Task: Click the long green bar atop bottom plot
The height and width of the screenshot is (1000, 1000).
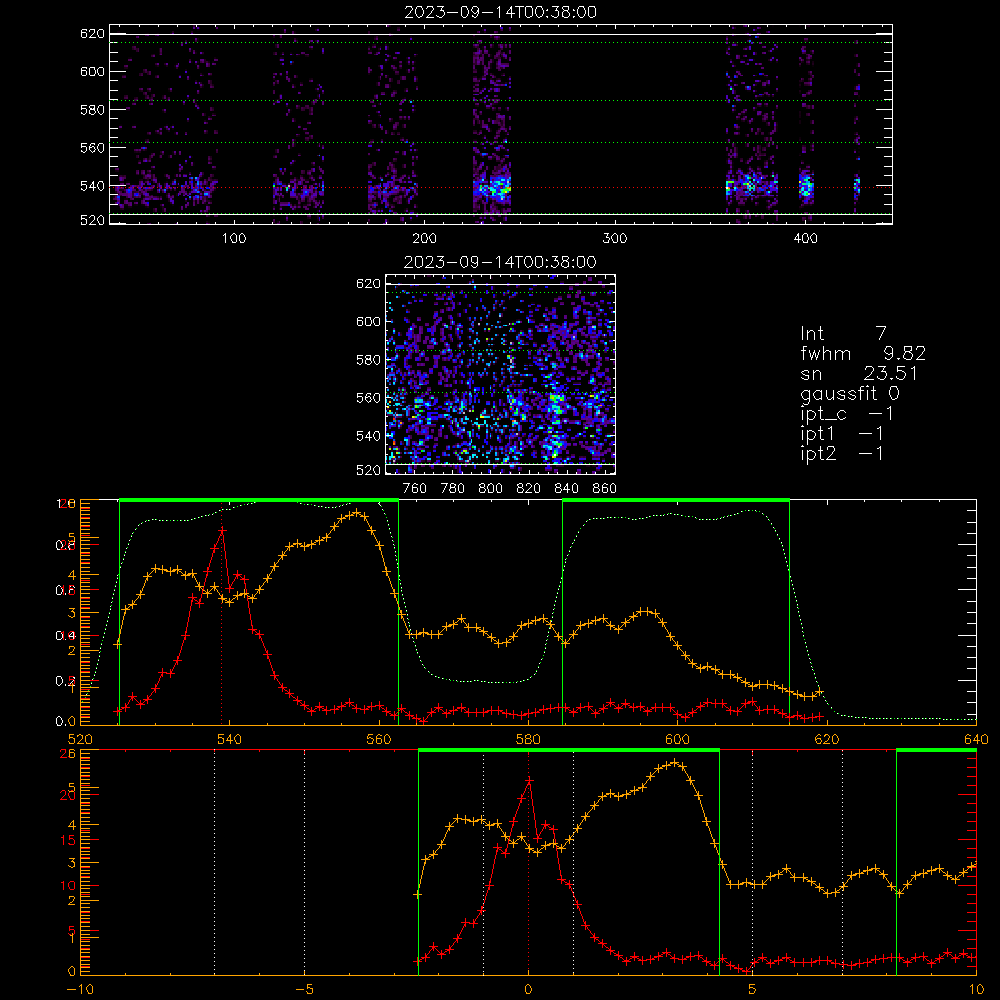Action: 569,750
